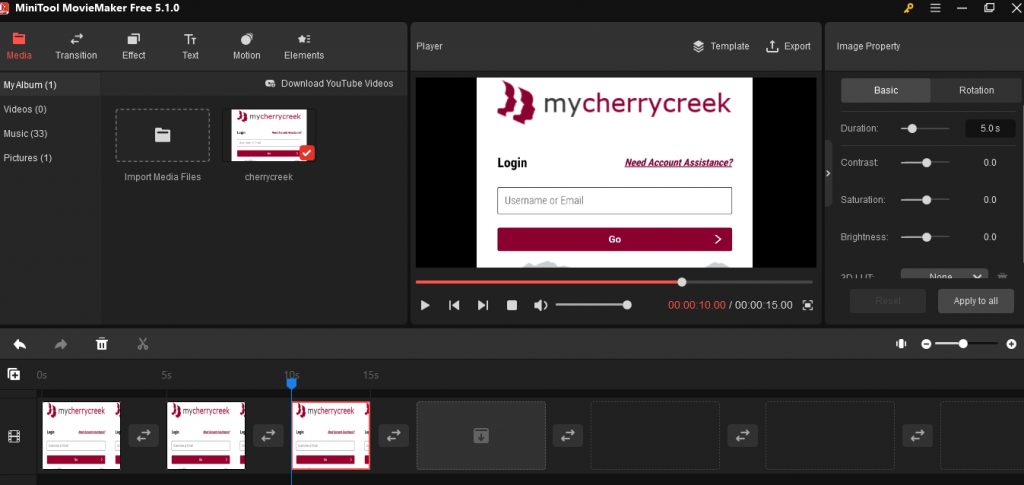1024x485 pixels.
Task: Click transition slot after third clip
Action: click(x=393, y=435)
